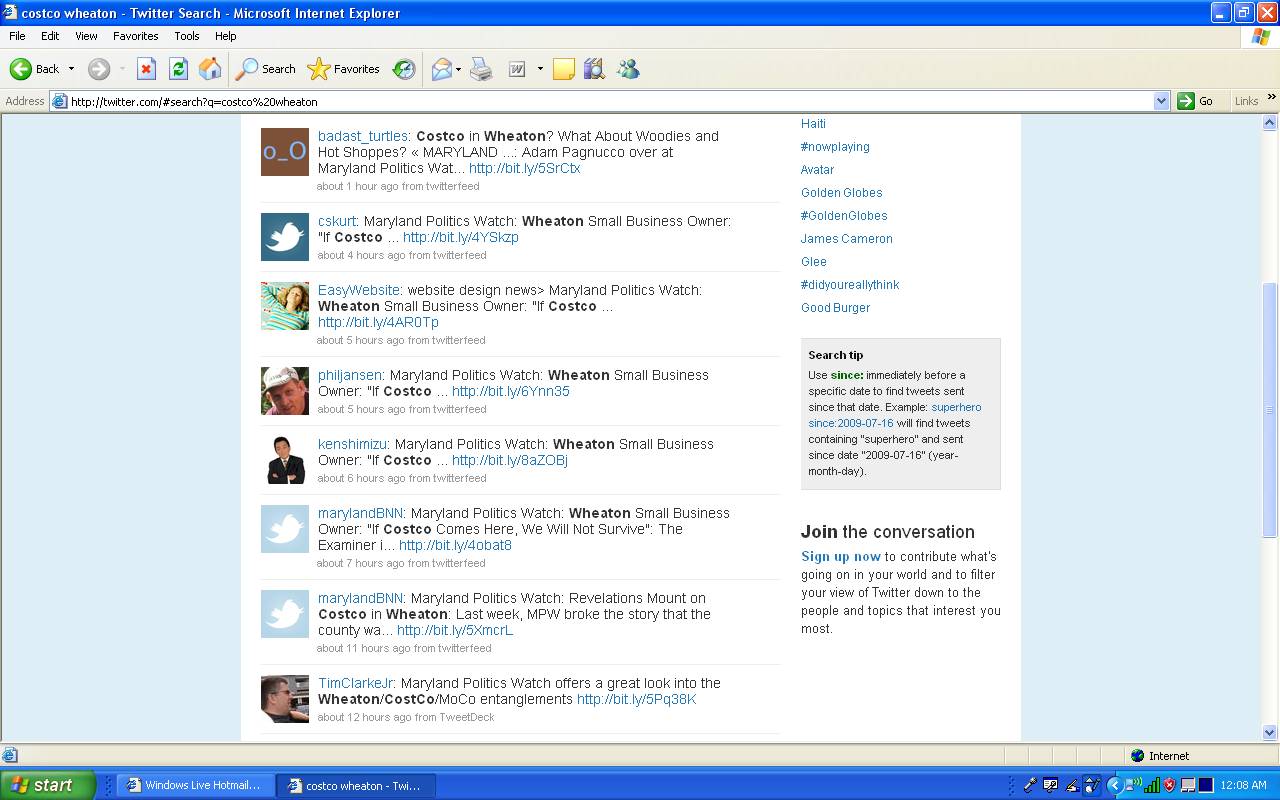
Task: Open the Search pane from the toolbar
Action: coord(265,69)
